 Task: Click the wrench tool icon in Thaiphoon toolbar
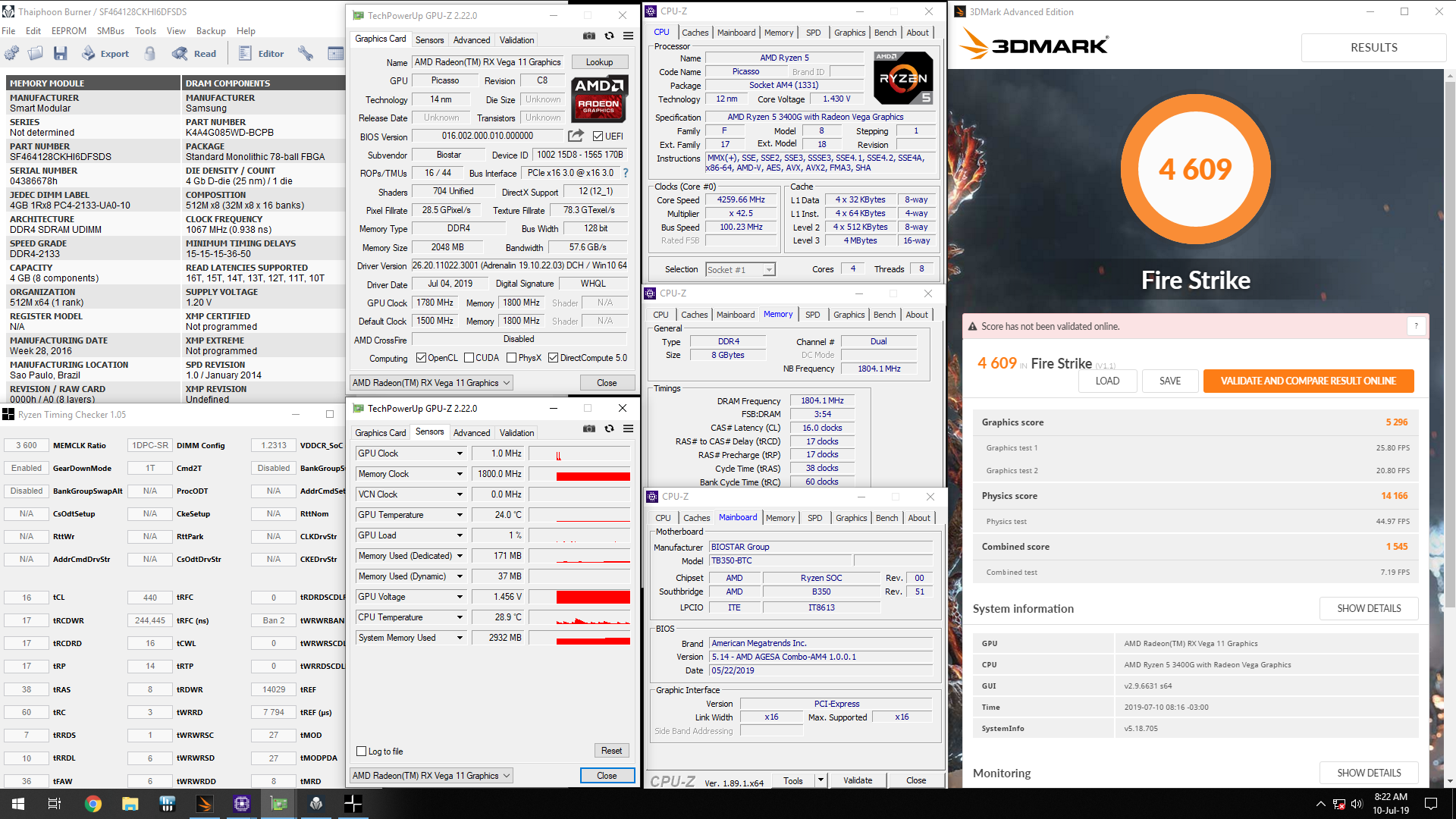tap(306, 53)
